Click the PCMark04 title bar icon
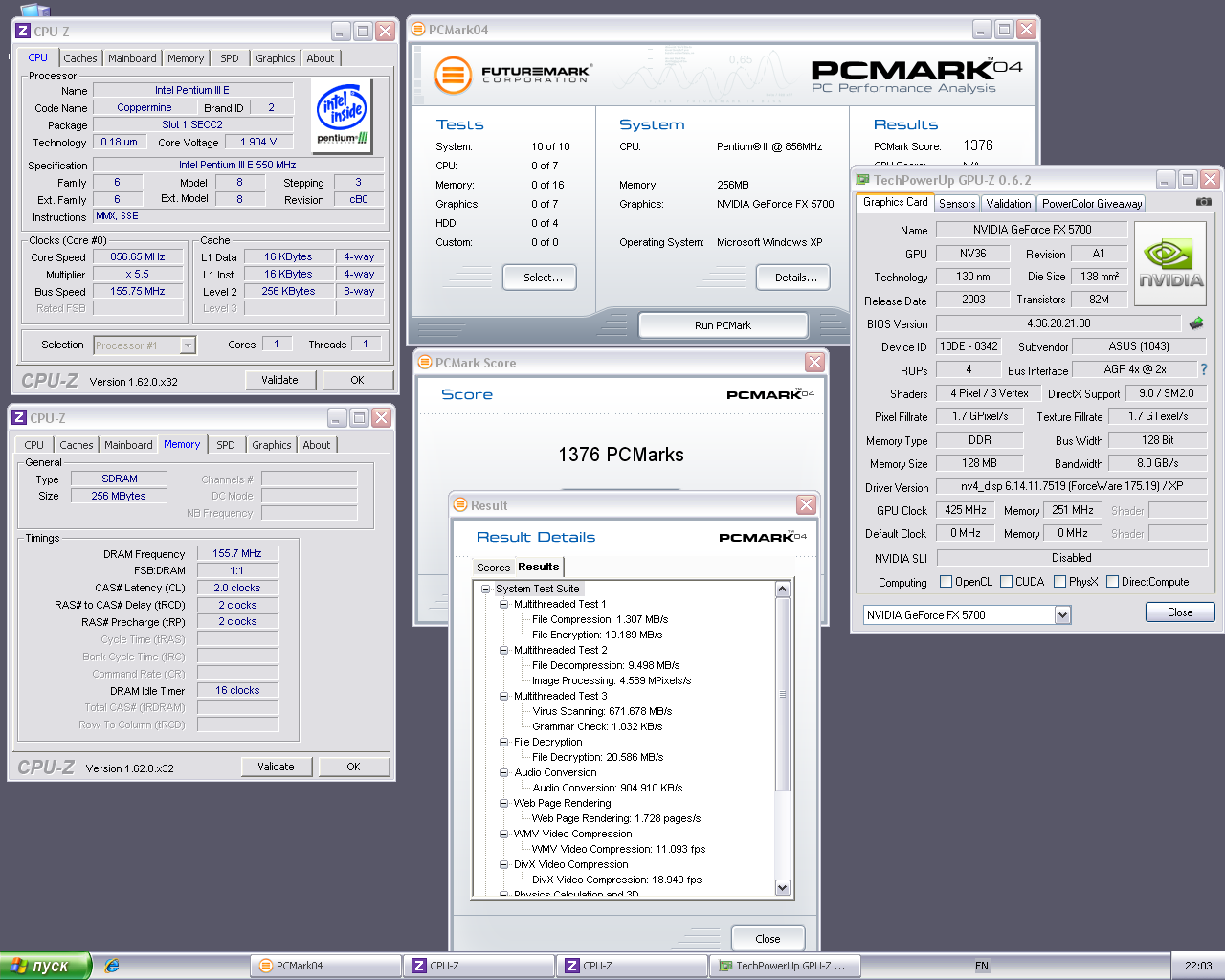The height and width of the screenshot is (980, 1225). tap(418, 29)
